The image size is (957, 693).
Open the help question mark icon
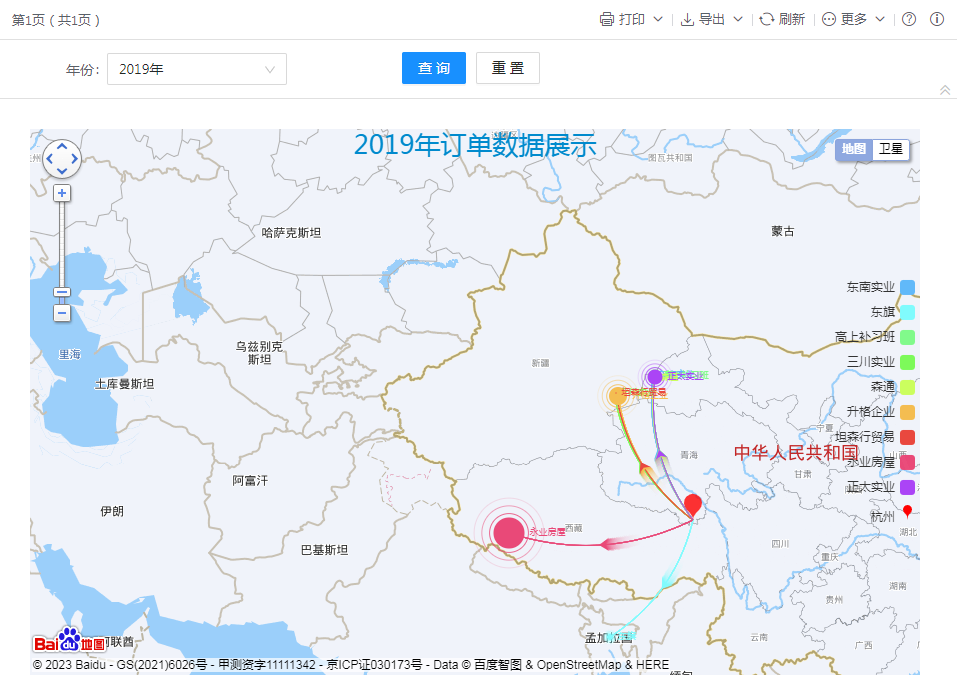click(x=909, y=19)
